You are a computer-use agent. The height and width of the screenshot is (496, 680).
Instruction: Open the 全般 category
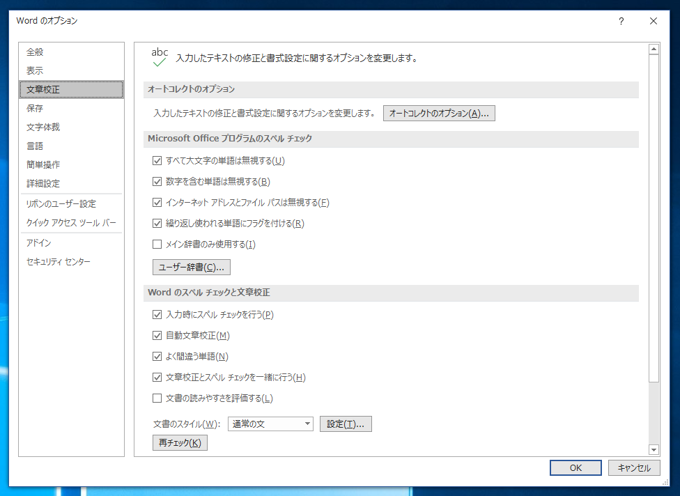[x=71, y=52]
